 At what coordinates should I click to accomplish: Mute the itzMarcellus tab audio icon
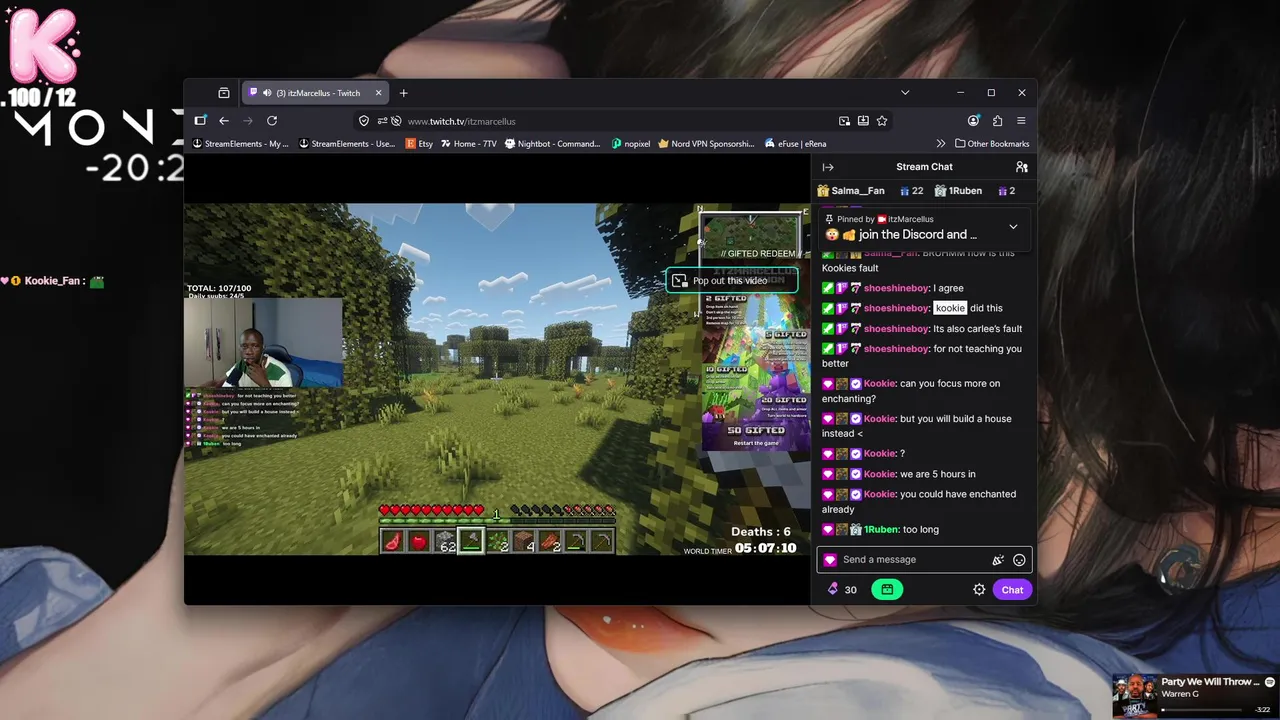point(268,93)
